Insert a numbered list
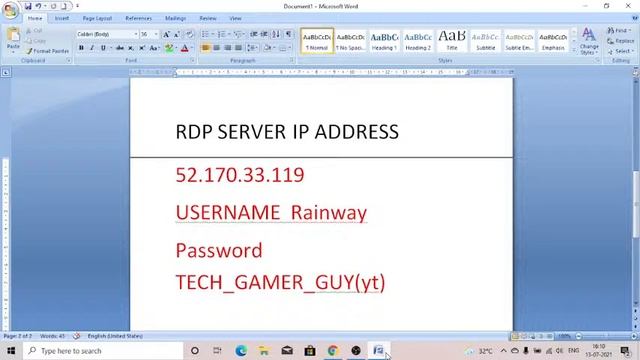This screenshot has height=360, width=640. click(222, 34)
